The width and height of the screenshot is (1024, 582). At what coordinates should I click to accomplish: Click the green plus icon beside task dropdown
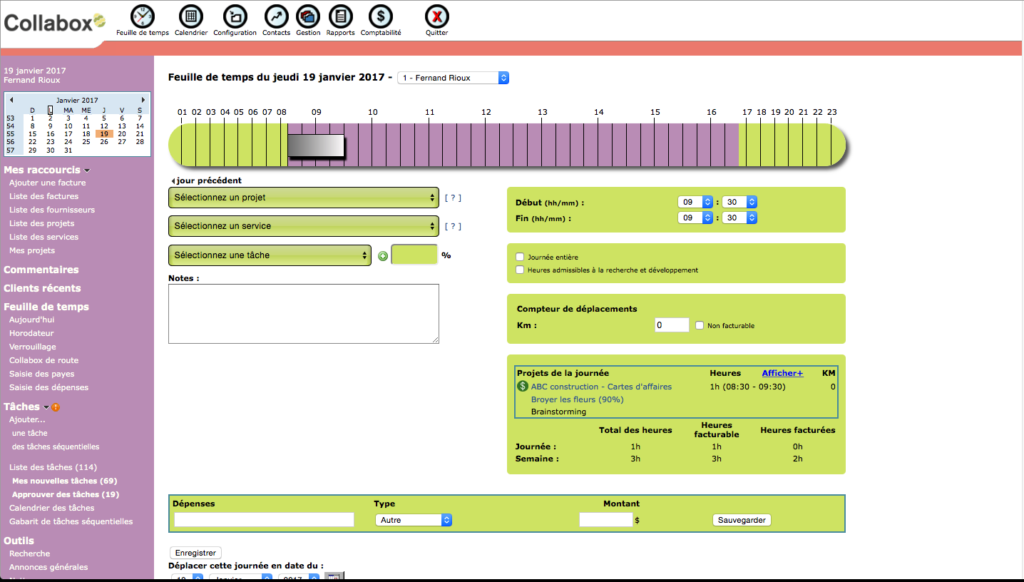click(382, 256)
